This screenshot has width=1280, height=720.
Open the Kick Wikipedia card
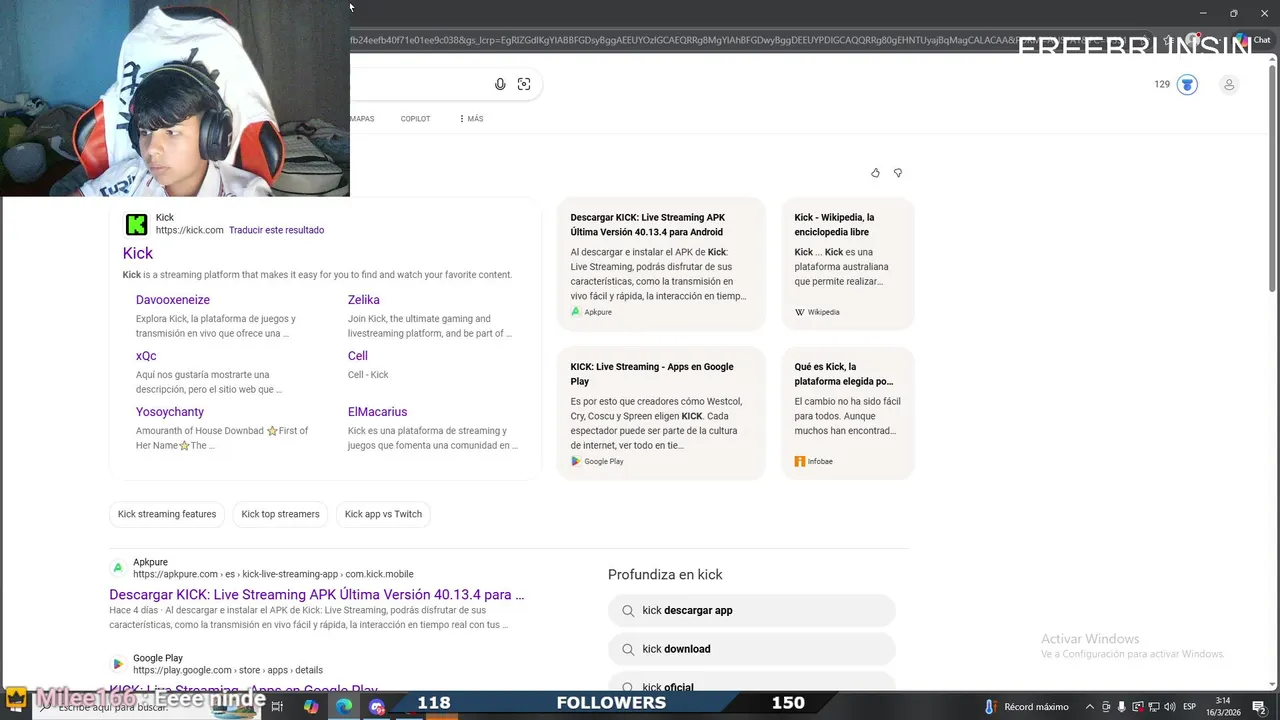847,264
